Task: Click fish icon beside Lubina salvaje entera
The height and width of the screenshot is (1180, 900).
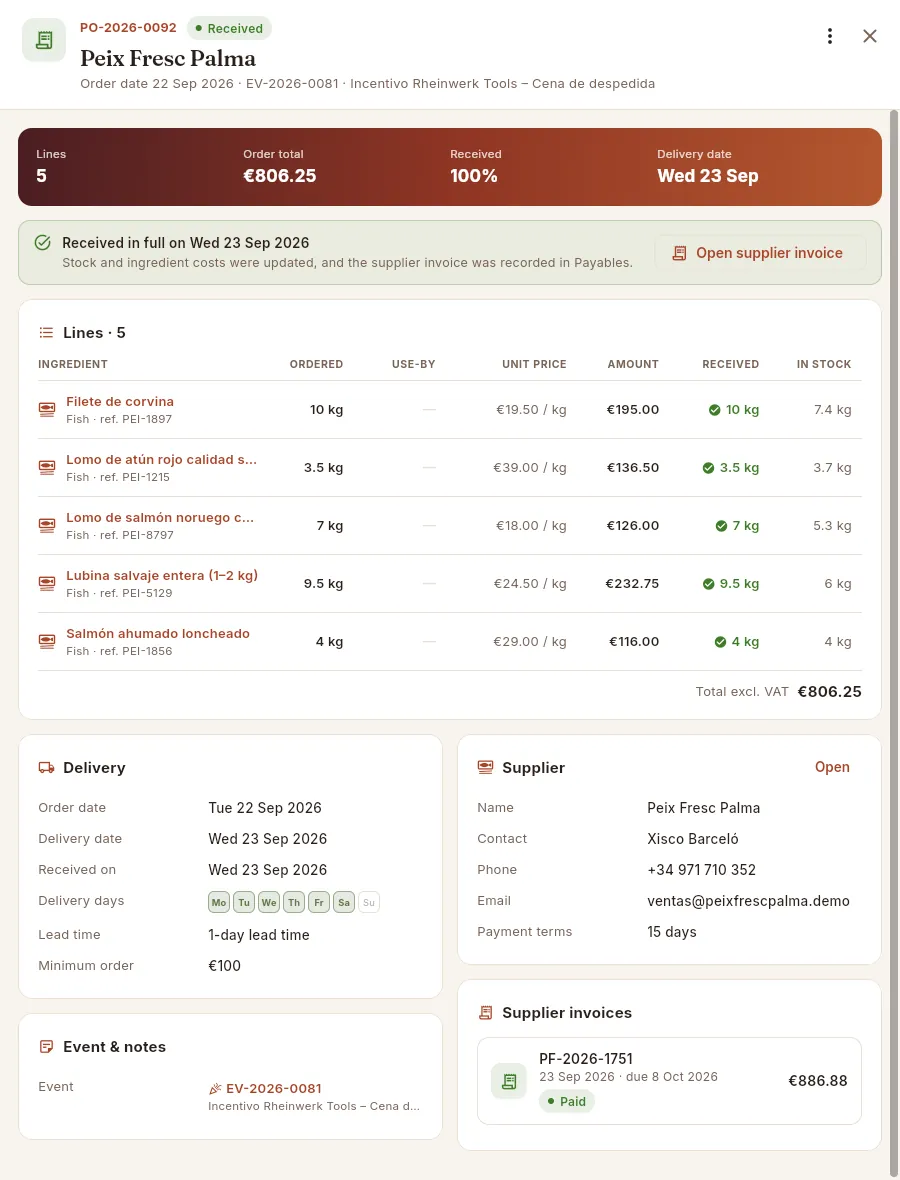Action: pos(47,583)
